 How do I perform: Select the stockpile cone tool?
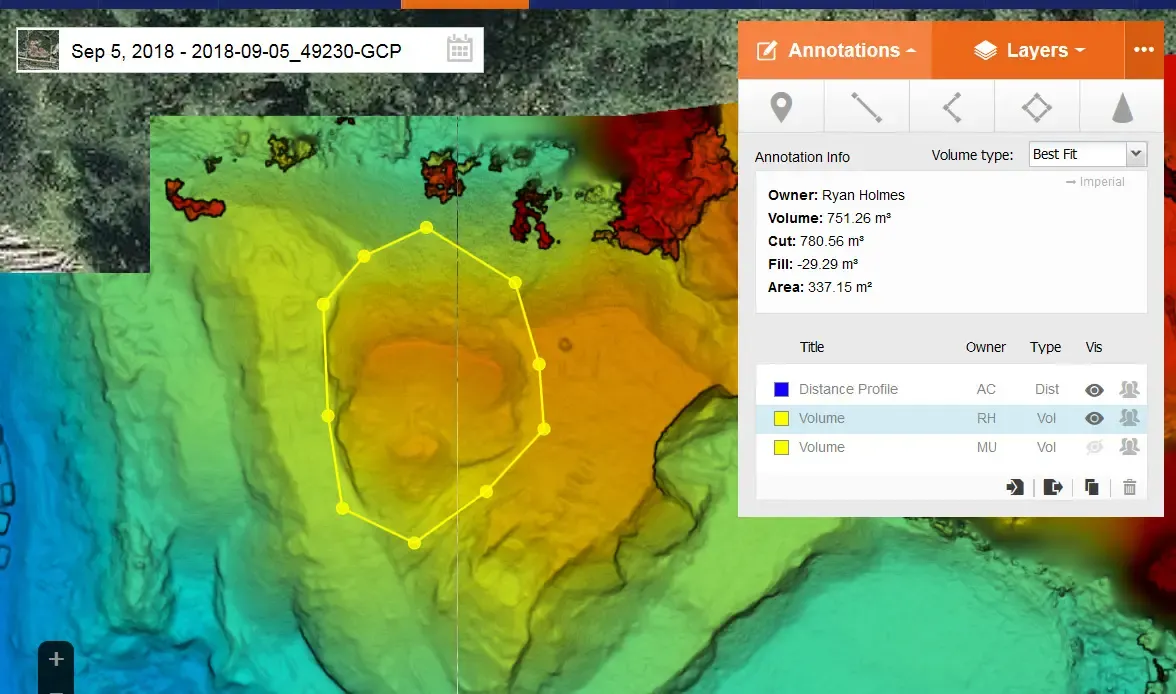pyautogui.click(x=1120, y=105)
